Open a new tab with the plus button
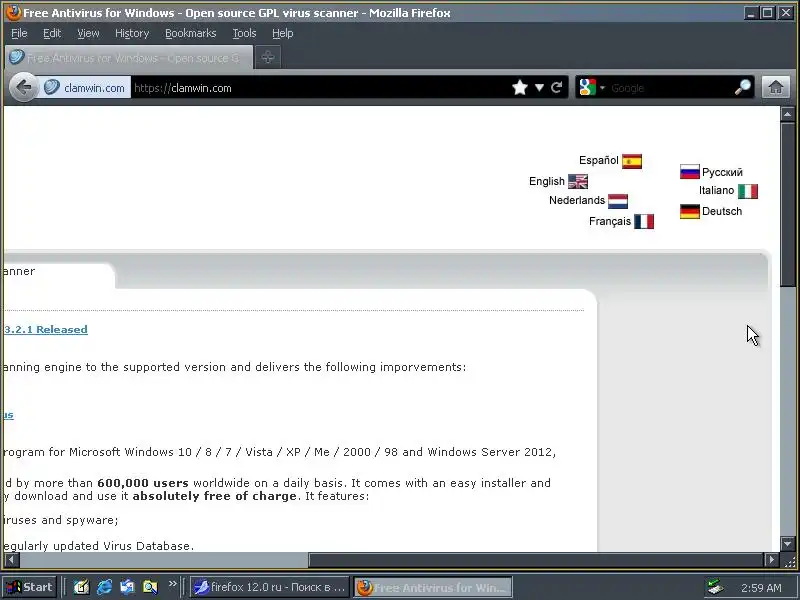 (x=268, y=57)
